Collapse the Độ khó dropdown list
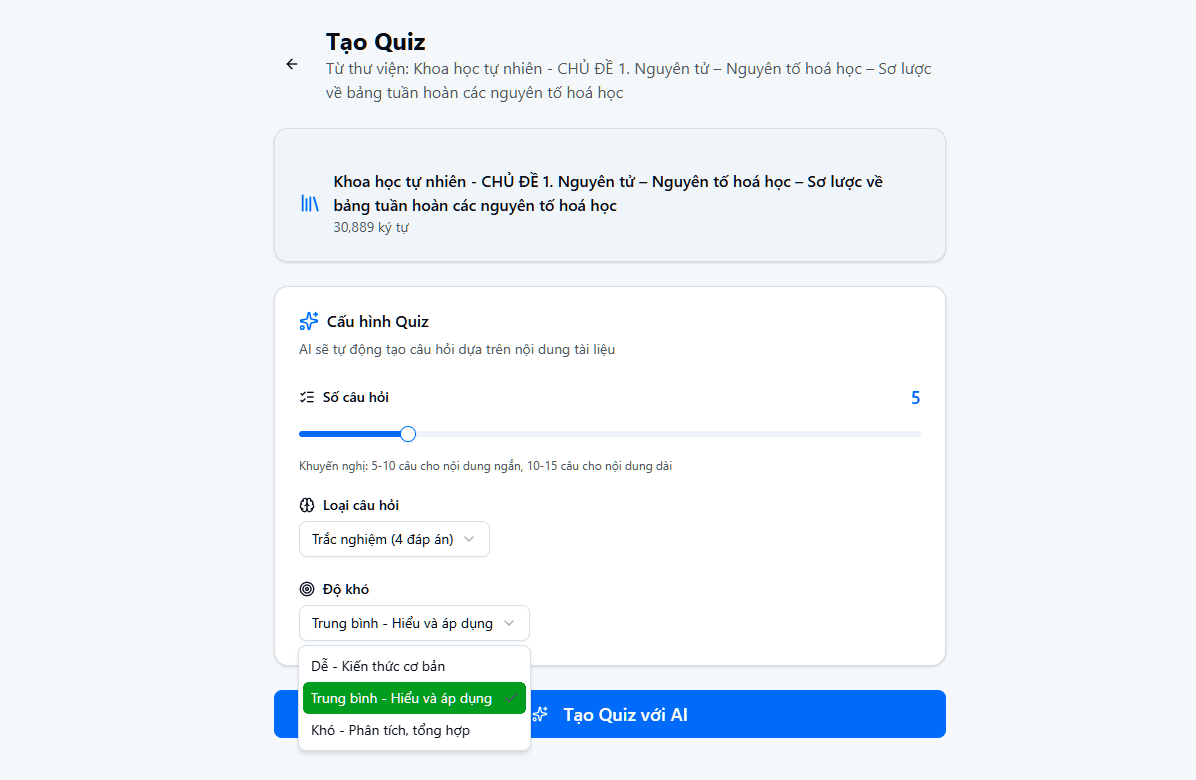Image resolution: width=1196 pixels, height=780 pixels. coord(413,622)
